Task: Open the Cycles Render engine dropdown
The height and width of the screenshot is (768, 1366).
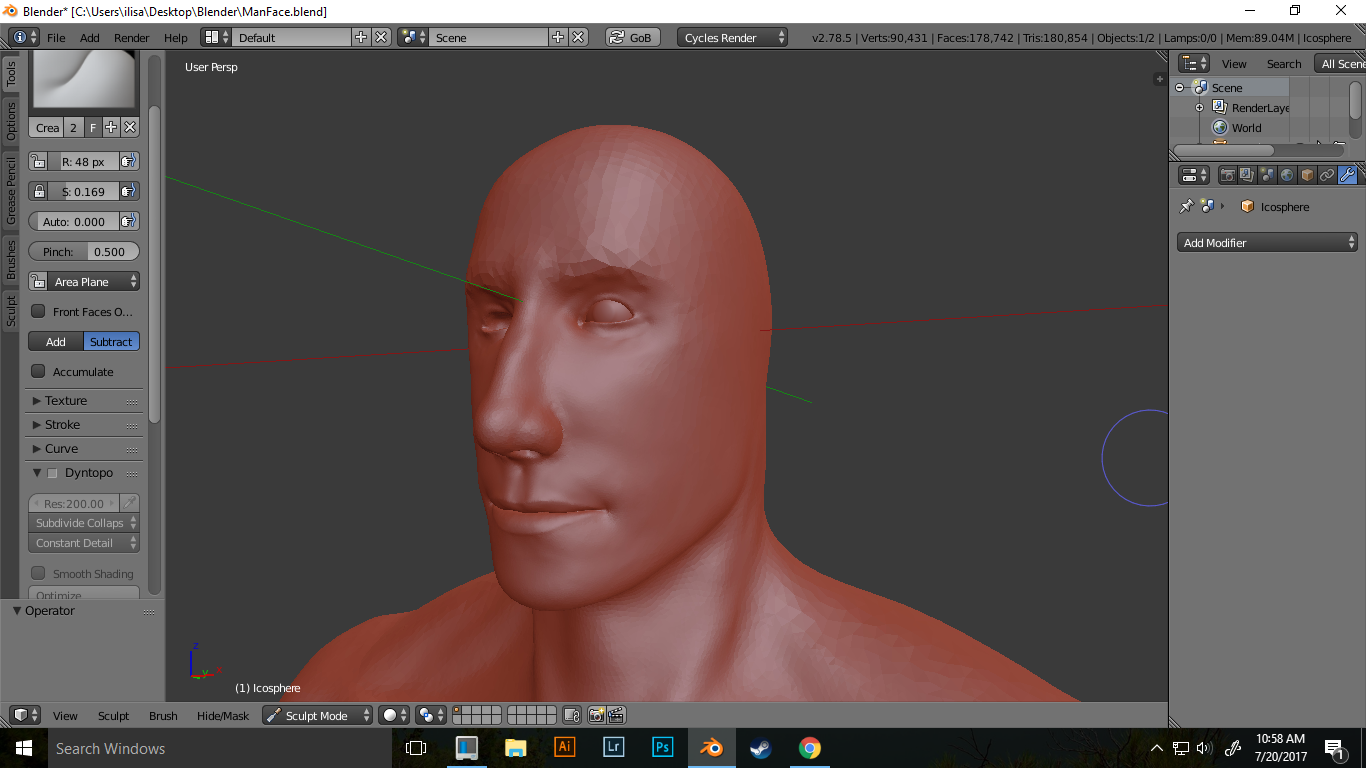Action: [x=733, y=37]
